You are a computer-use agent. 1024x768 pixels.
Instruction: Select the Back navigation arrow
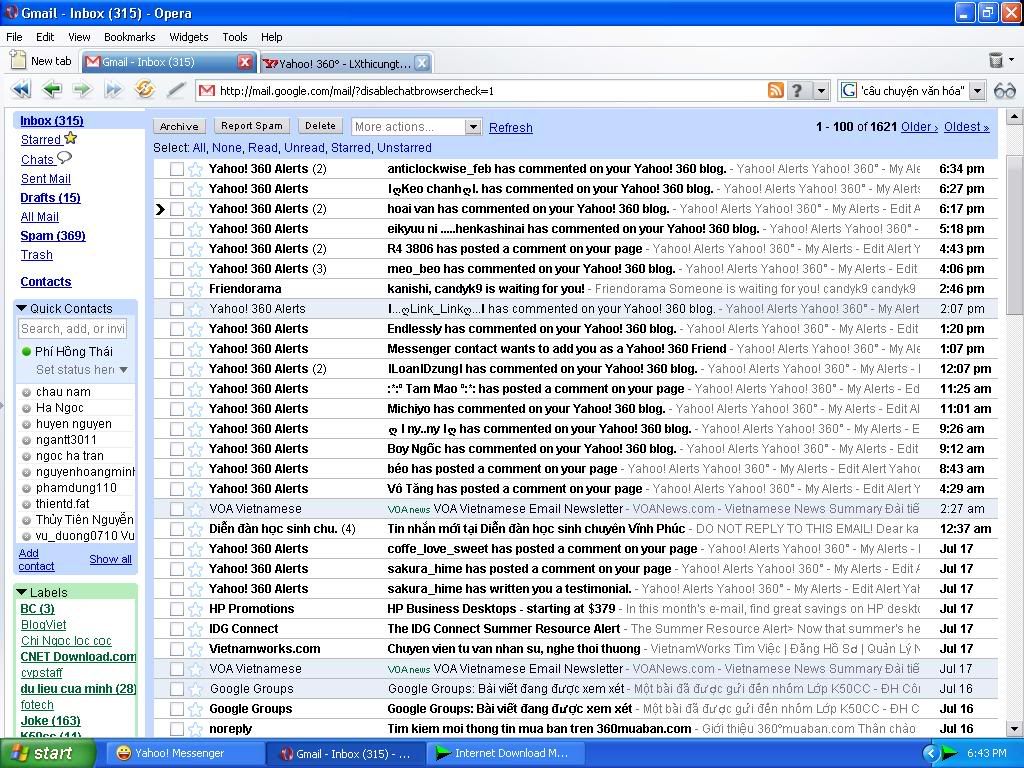click(x=52, y=89)
